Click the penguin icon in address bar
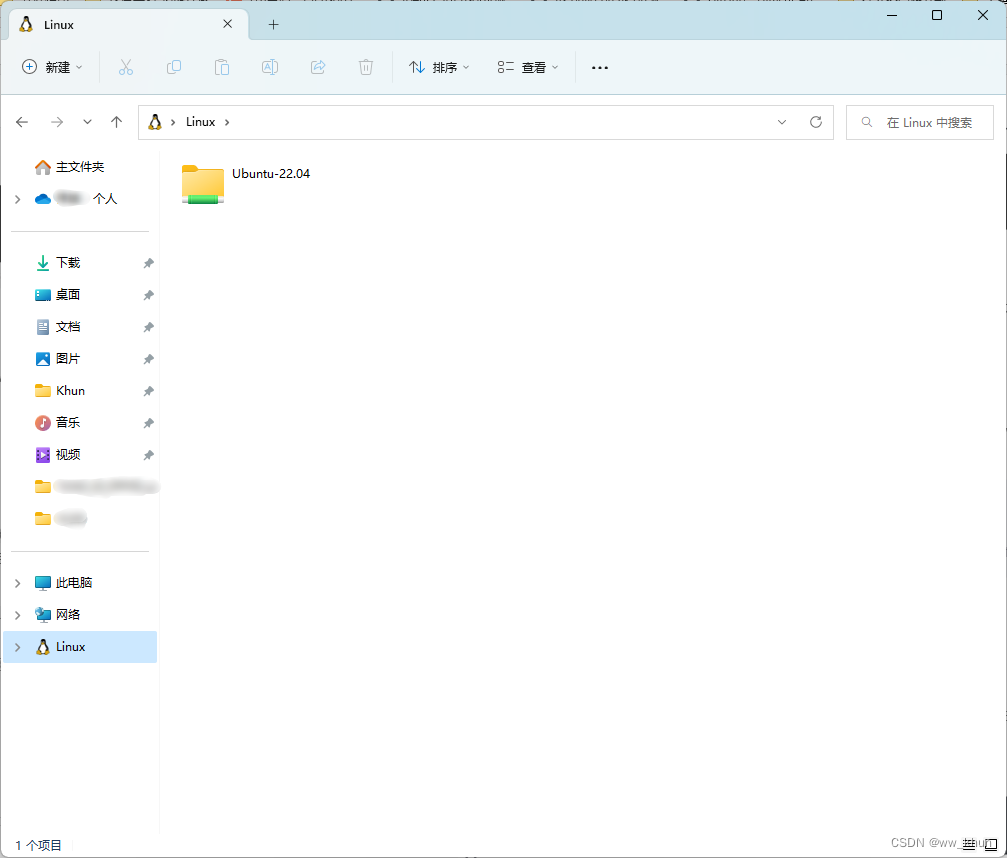 [155, 122]
